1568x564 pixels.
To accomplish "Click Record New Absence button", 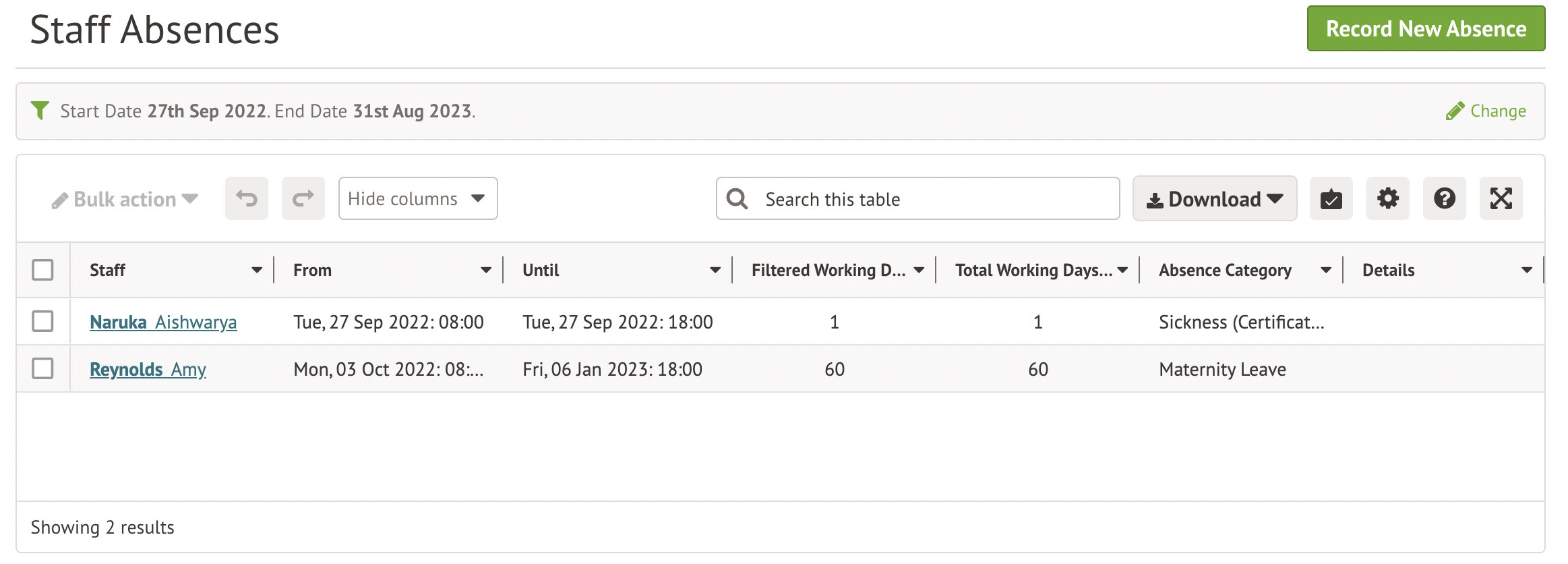I will tap(1426, 28).
